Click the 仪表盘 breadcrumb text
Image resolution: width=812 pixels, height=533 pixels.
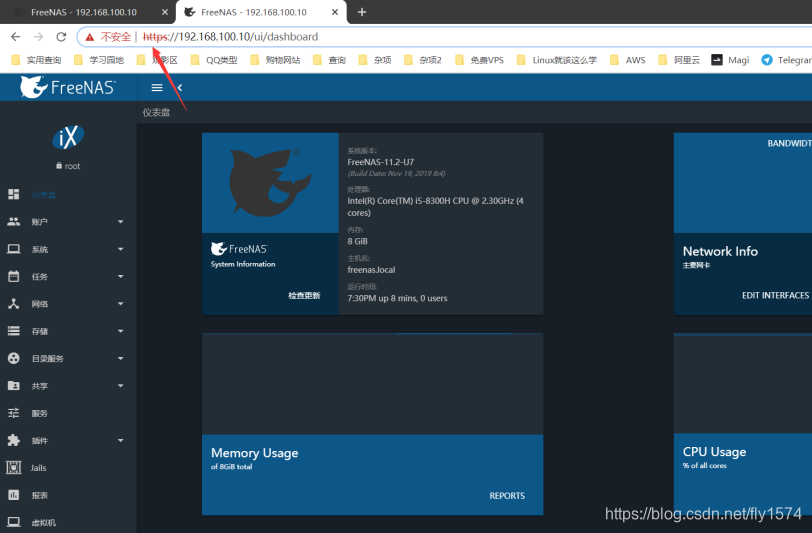coord(156,112)
